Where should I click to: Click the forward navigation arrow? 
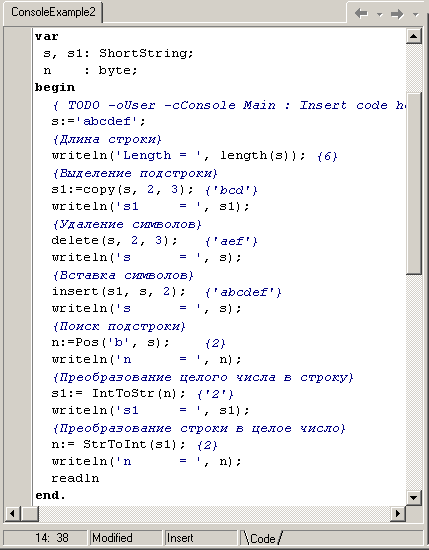pyautogui.click(x=397, y=14)
